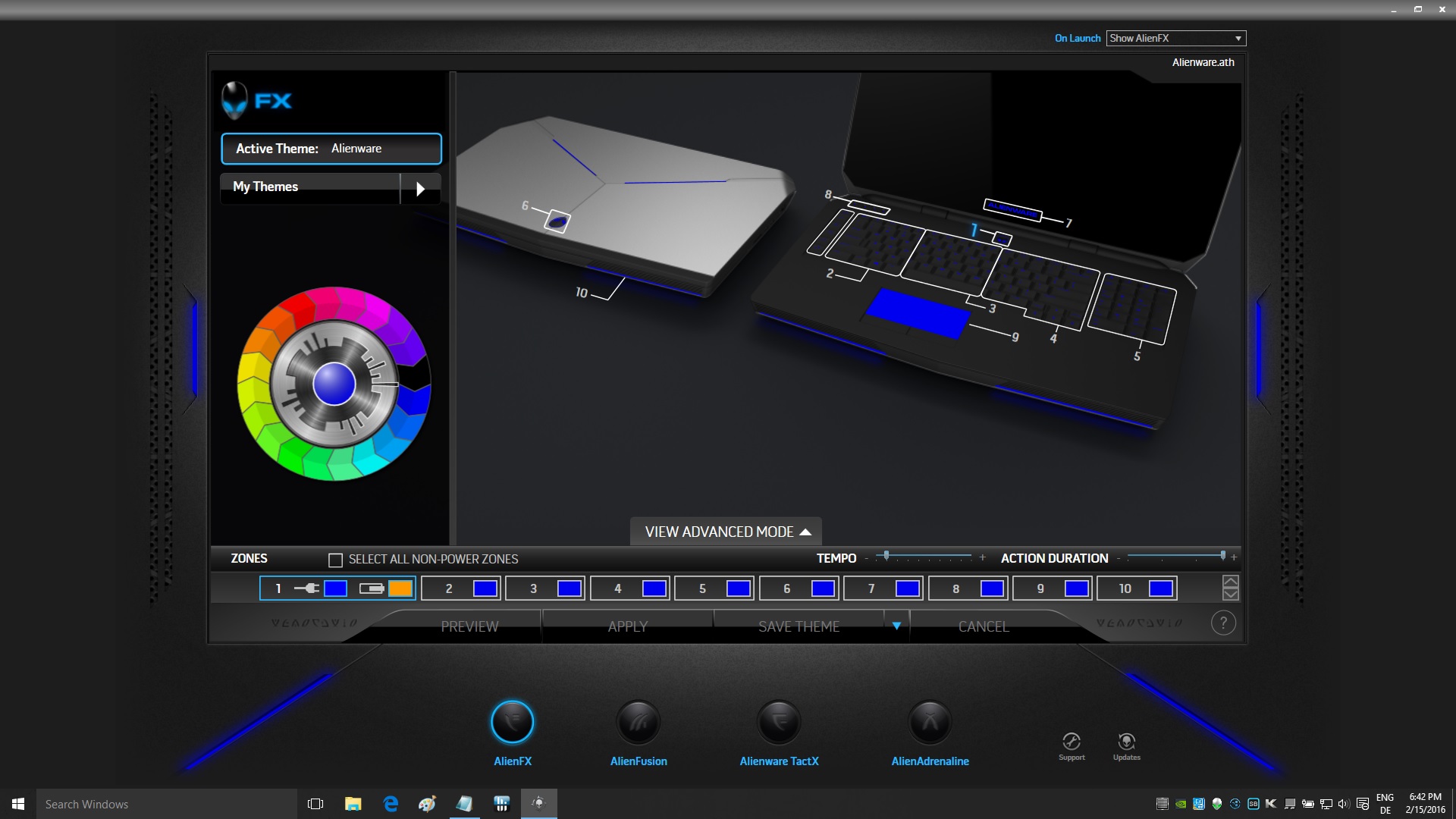Screen dimensions: 1456x819
Task: Select zone 5 tab
Action: pyautogui.click(x=714, y=588)
